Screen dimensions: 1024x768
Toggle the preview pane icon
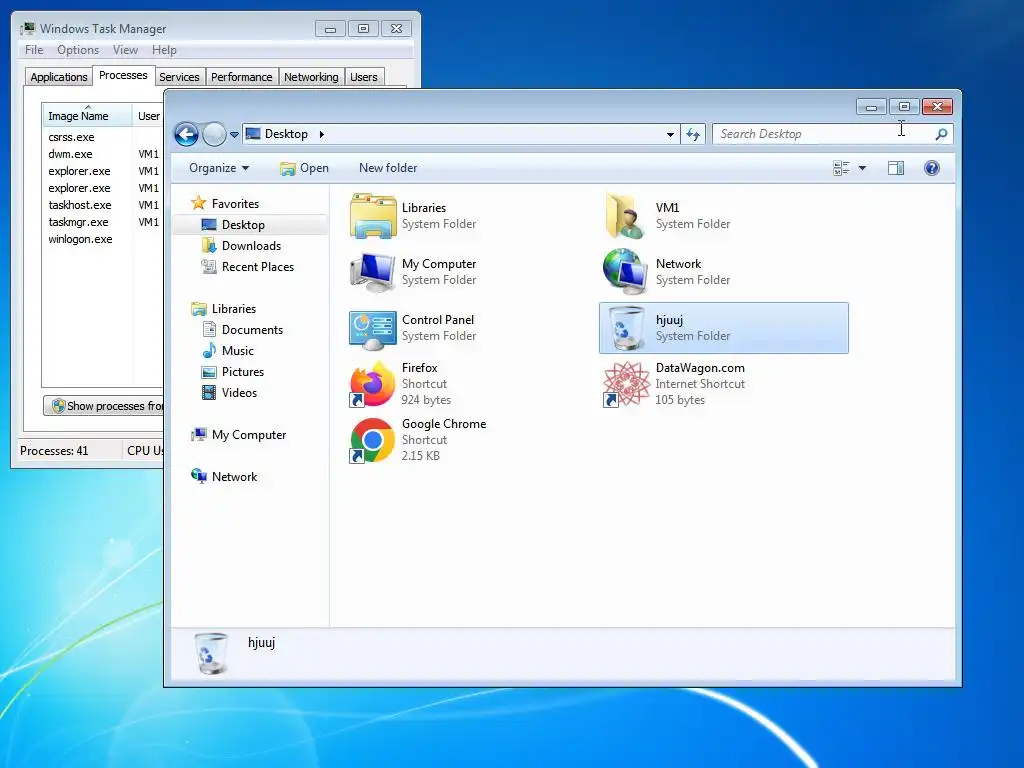[896, 168]
